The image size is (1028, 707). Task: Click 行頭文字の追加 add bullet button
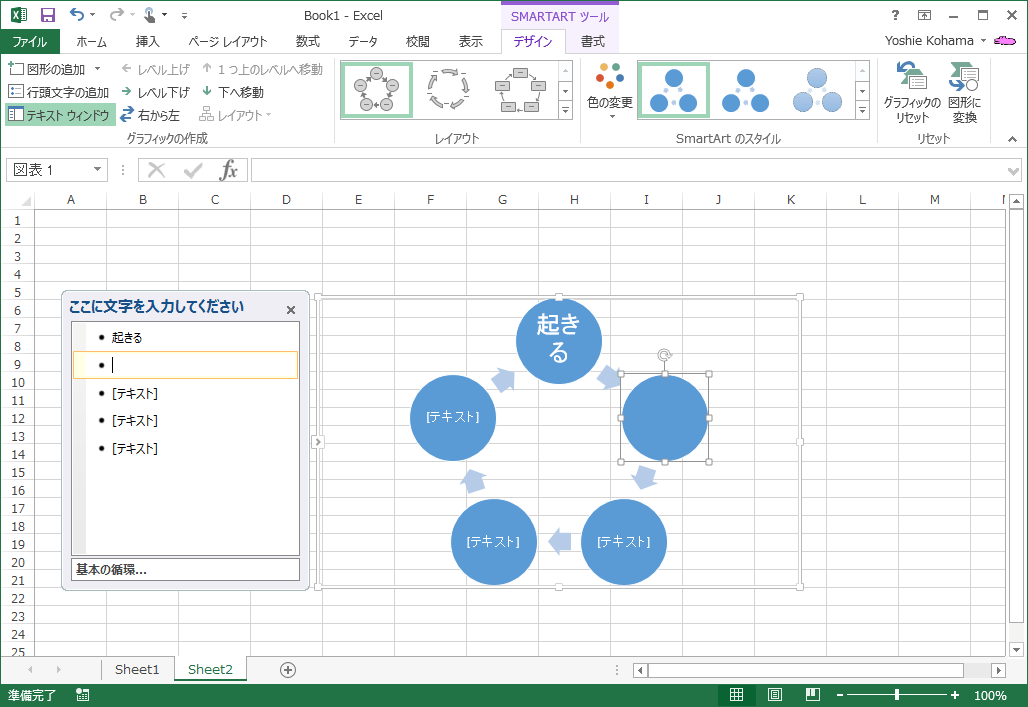click(x=58, y=92)
